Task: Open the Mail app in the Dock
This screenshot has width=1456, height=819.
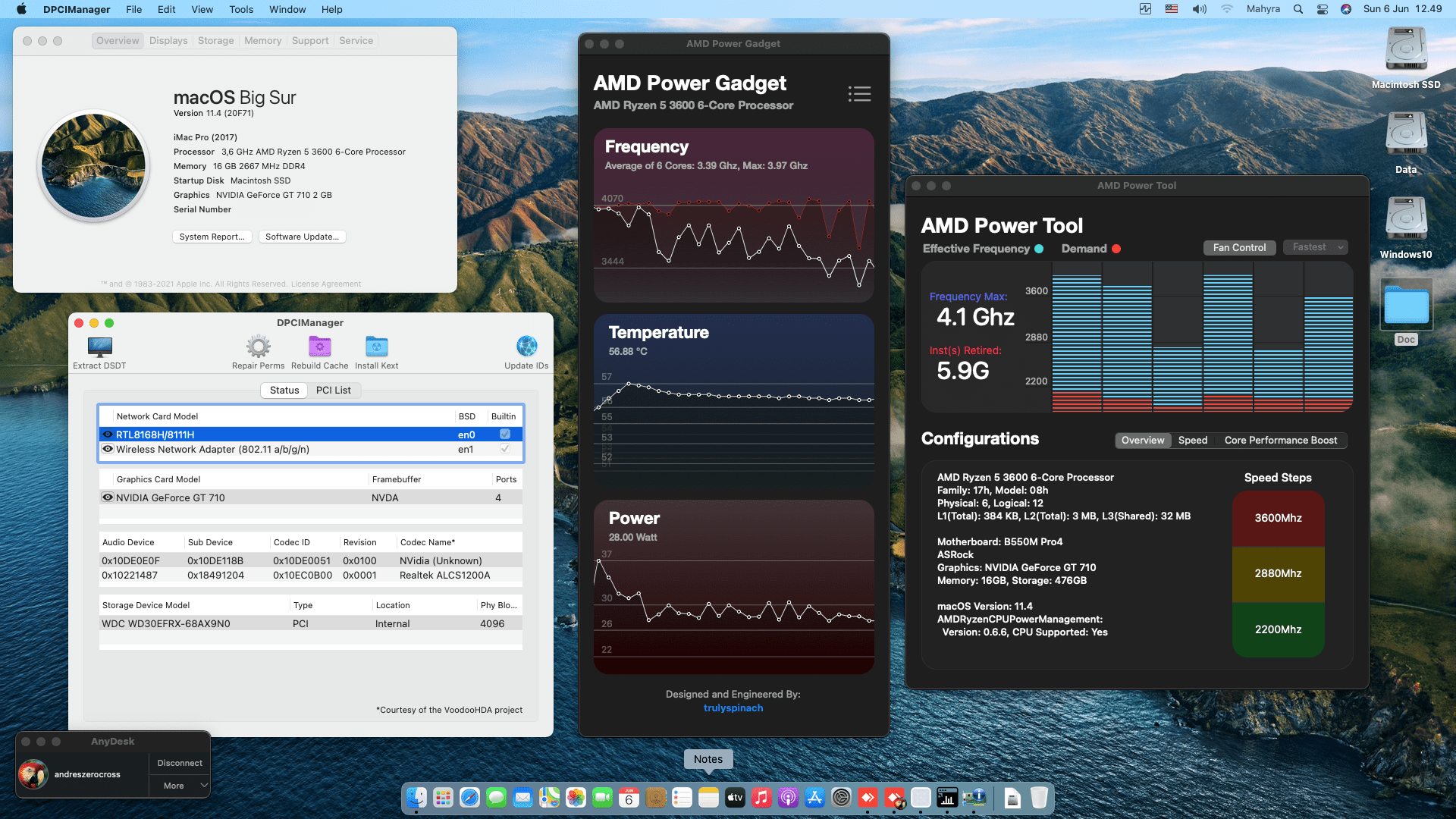Action: click(522, 797)
